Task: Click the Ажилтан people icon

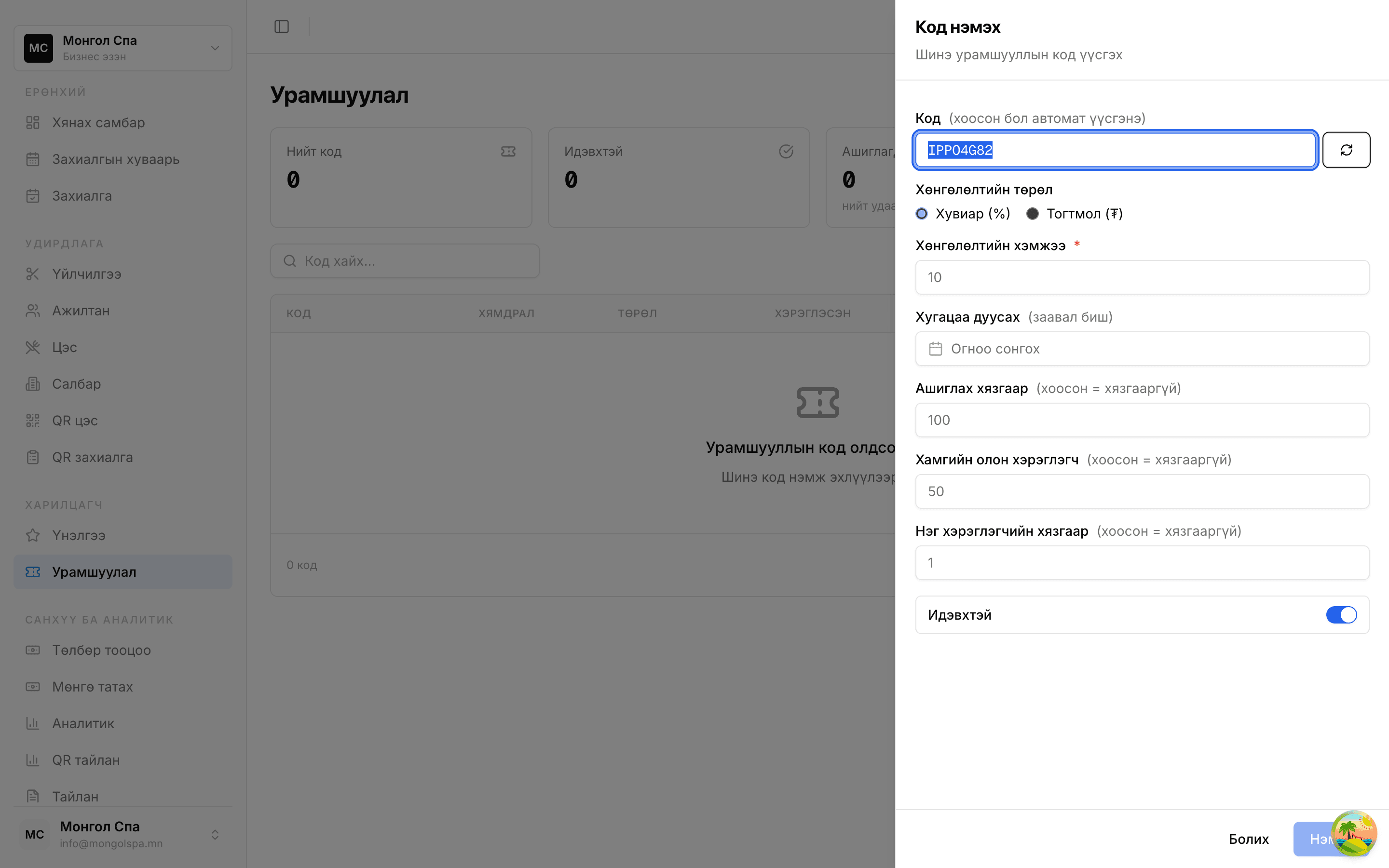Action: coord(33,311)
